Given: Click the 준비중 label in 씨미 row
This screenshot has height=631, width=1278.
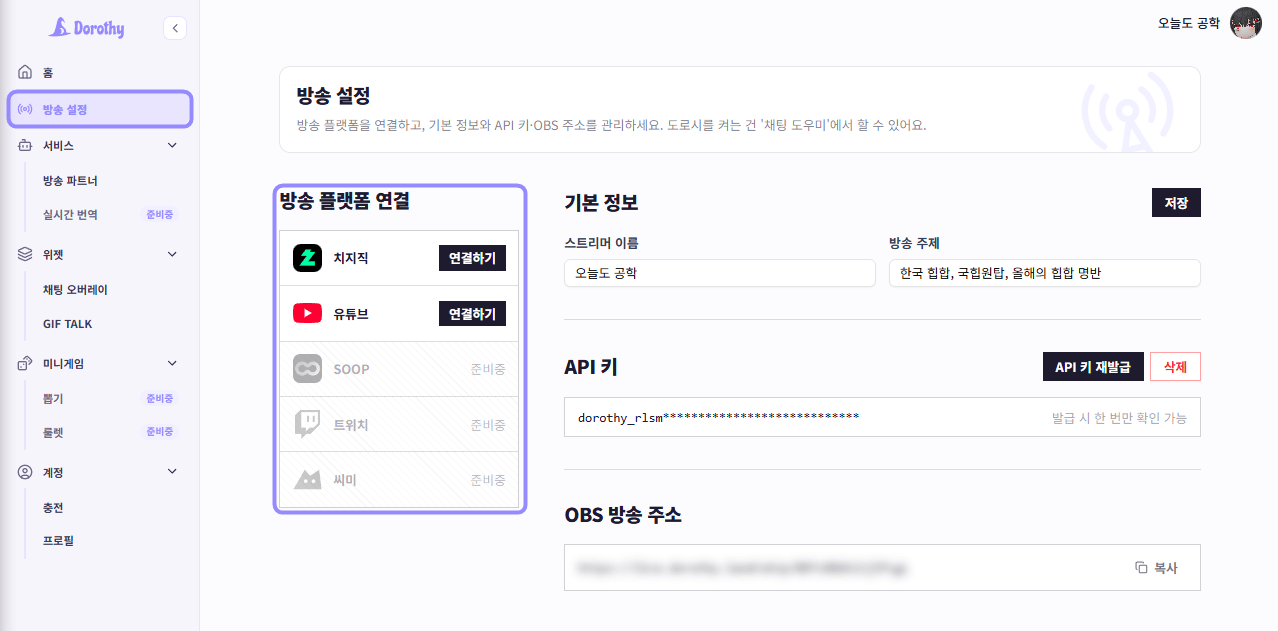Looking at the screenshot, I should (488, 480).
